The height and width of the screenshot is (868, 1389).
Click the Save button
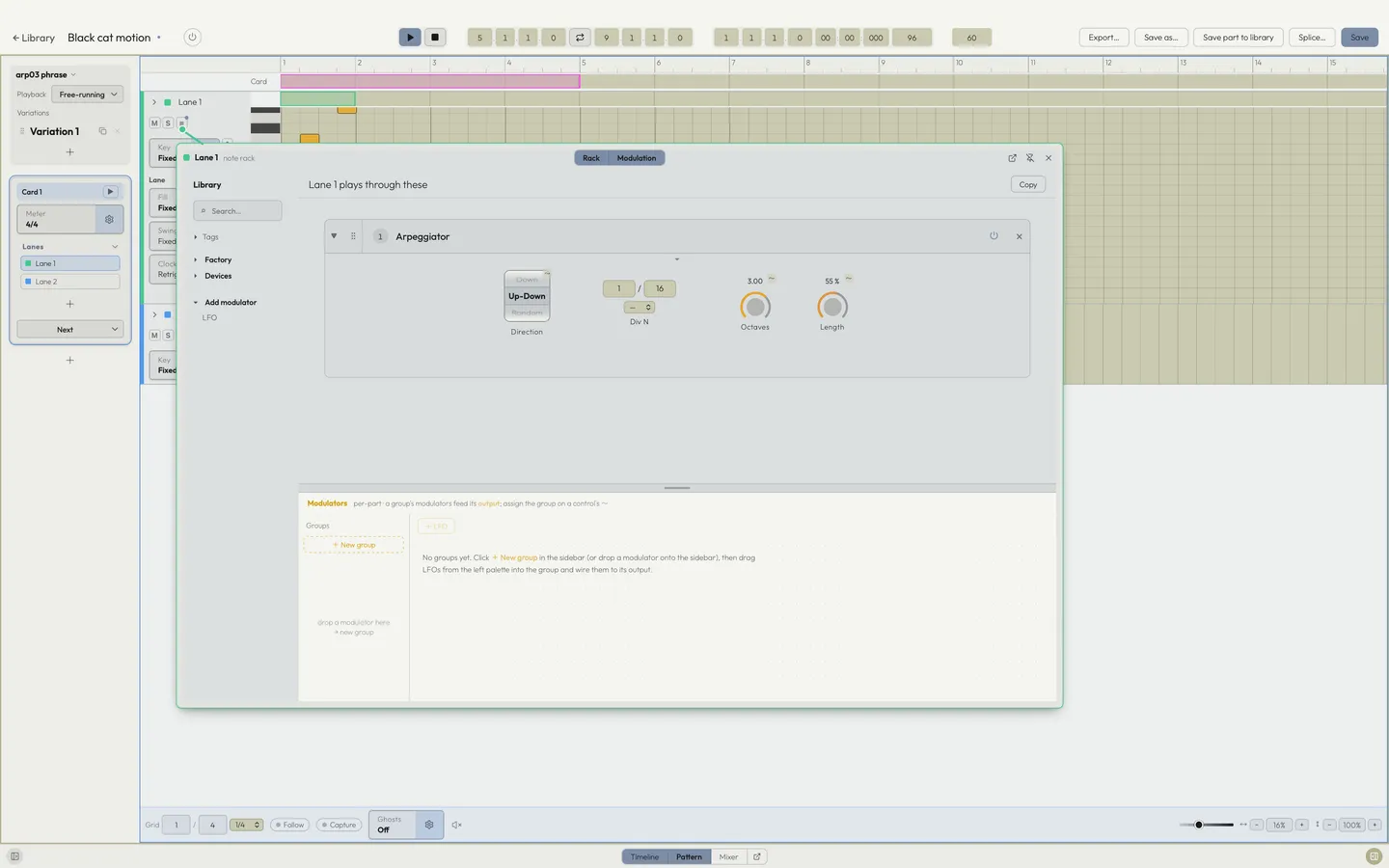pyautogui.click(x=1359, y=38)
